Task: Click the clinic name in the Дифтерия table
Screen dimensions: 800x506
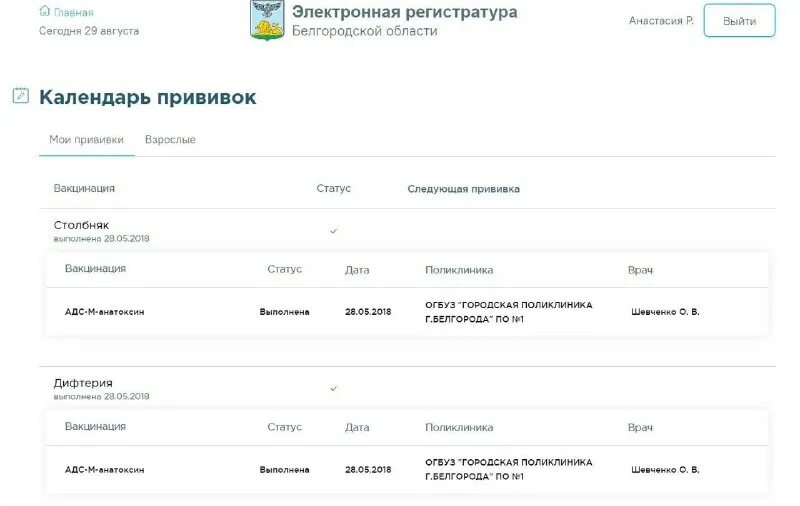Action: click(x=509, y=469)
